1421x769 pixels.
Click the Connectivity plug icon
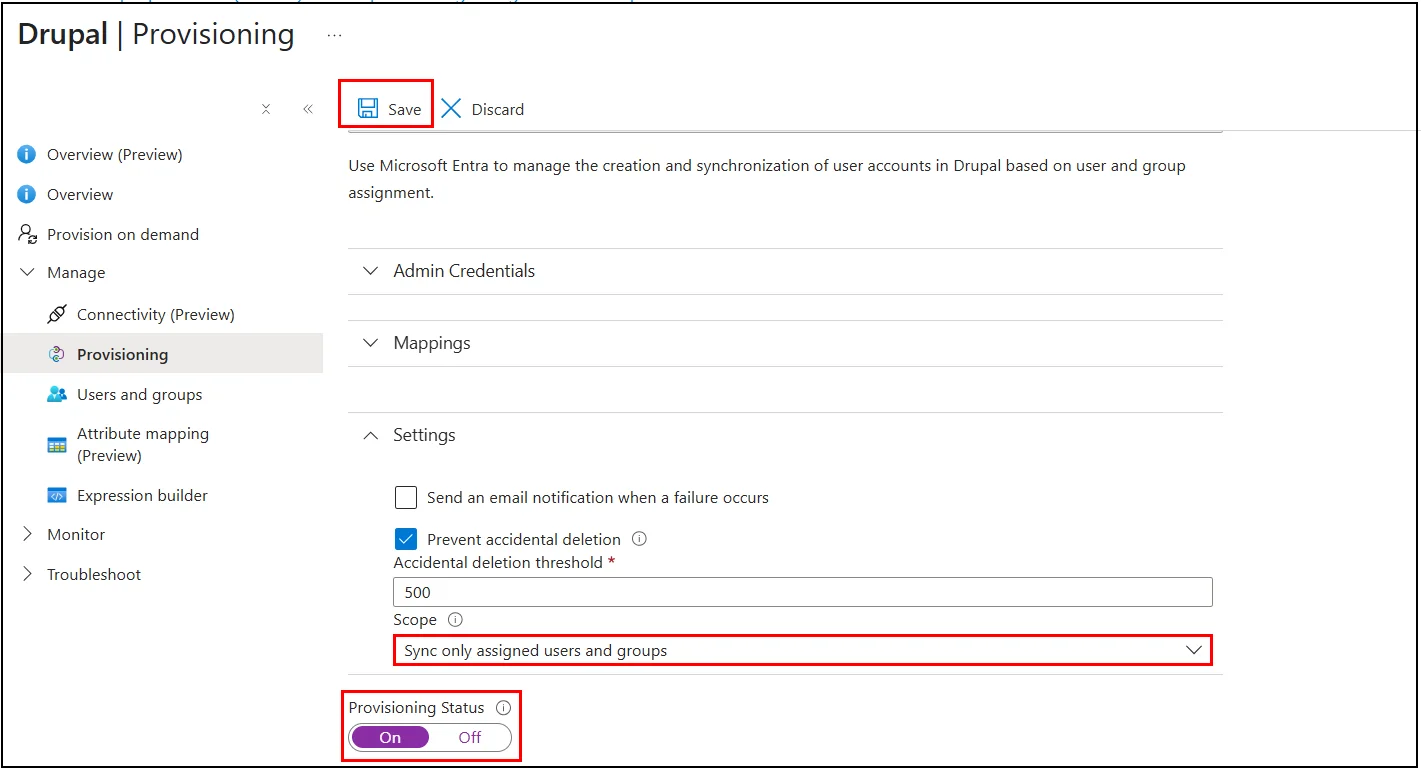tap(57, 314)
